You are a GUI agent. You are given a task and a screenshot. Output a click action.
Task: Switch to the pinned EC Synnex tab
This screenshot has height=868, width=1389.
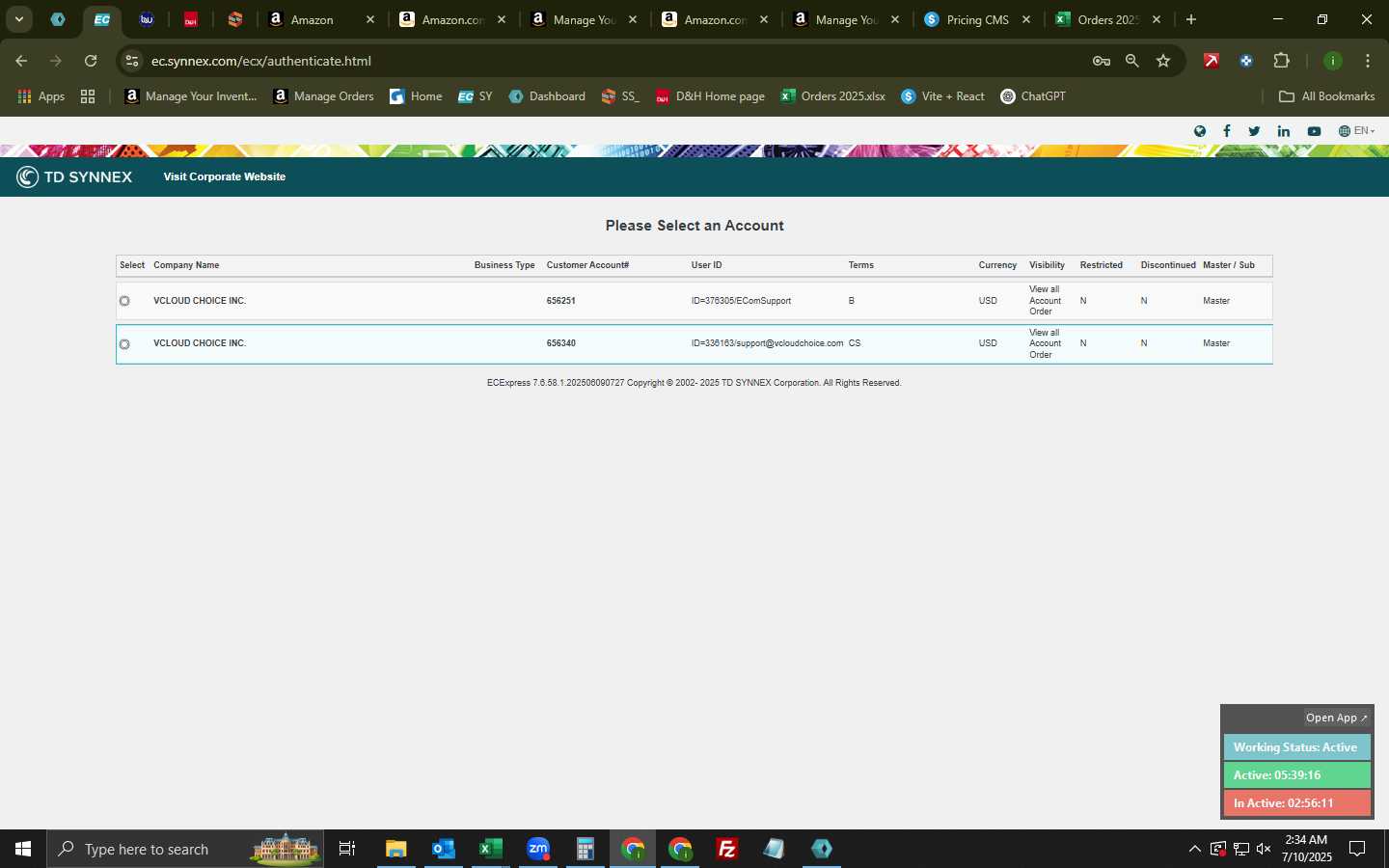coord(101,19)
